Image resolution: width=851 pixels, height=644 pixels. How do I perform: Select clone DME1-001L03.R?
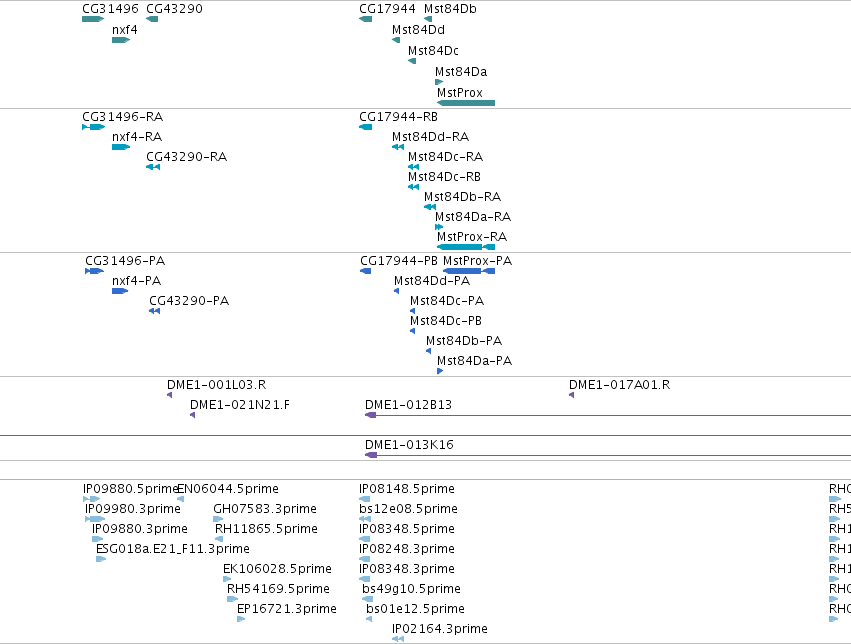tap(216, 385)
